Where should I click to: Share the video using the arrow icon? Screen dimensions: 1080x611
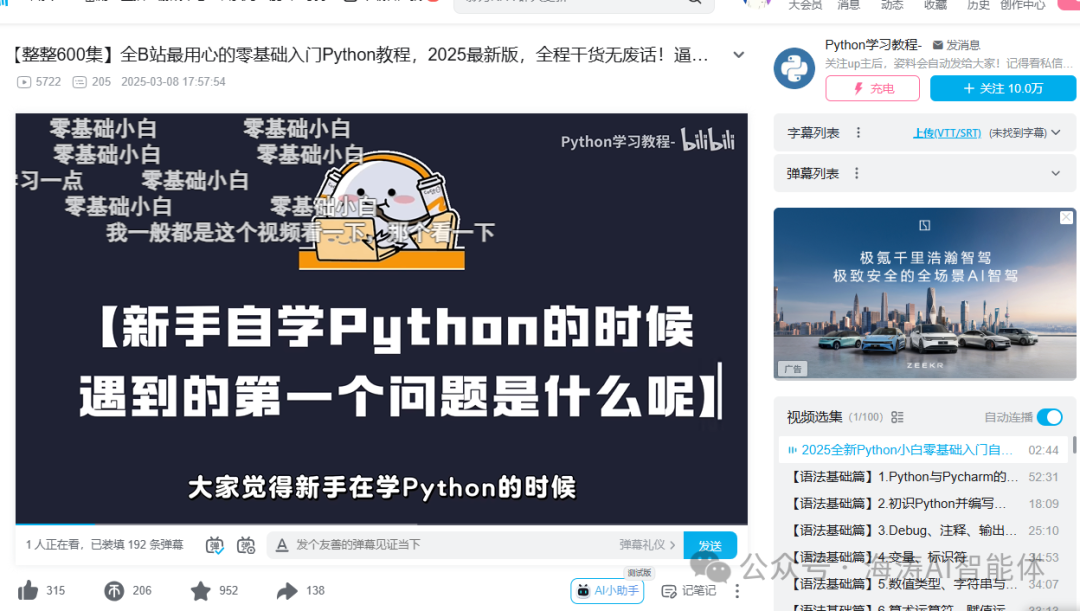(x=287, y=590)
